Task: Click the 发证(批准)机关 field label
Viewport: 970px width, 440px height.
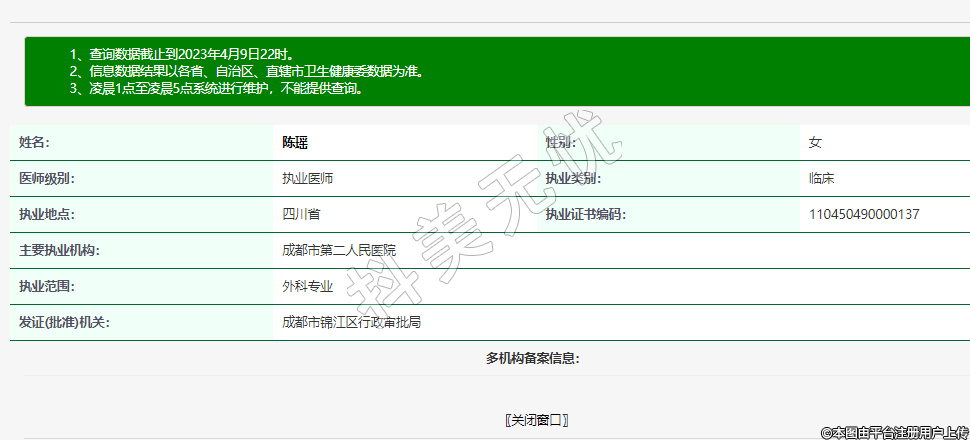Action: click(x=64, y=323)
